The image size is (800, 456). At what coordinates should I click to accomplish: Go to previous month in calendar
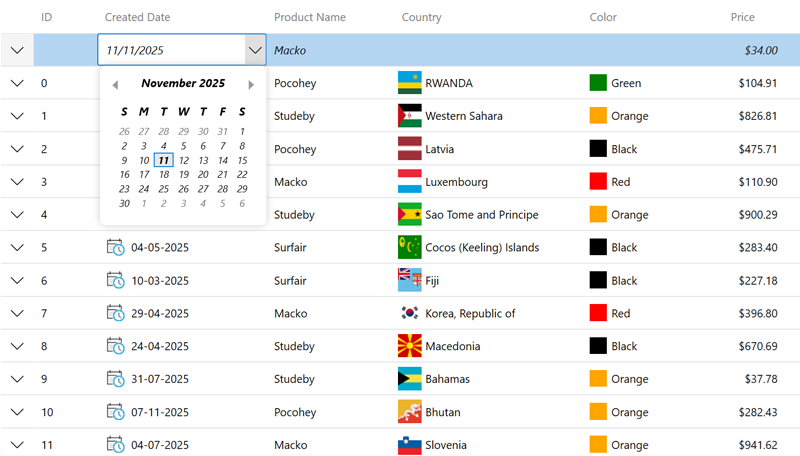(115, 85)
